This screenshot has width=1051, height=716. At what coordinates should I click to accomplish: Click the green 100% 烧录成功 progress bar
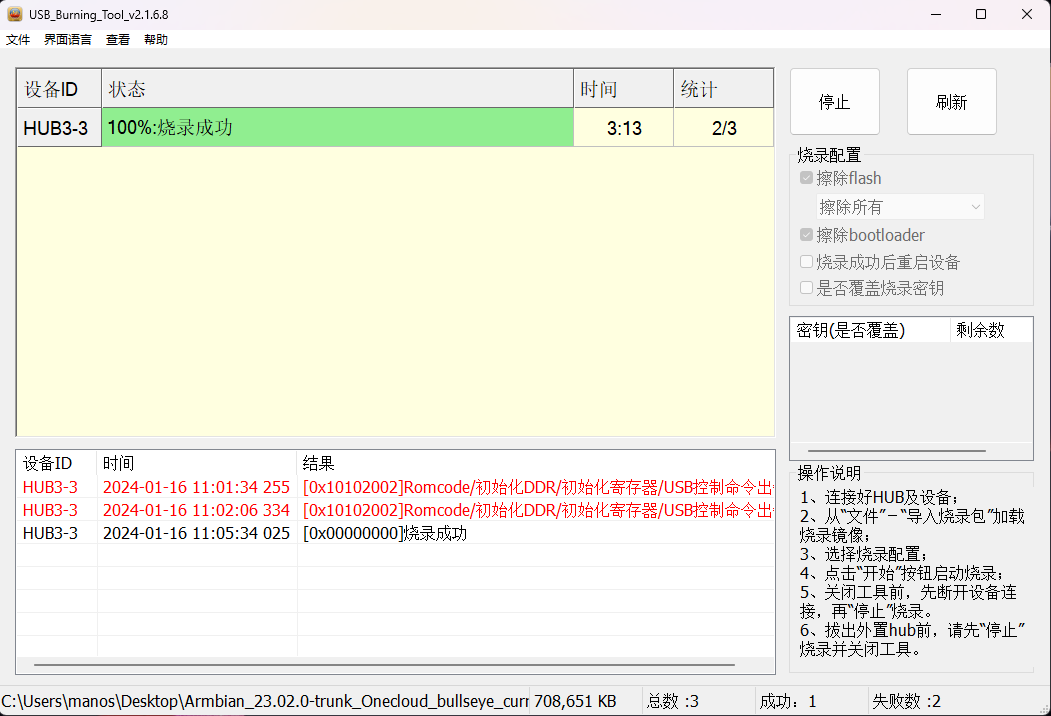pyautogui.click(x=337, y=128)
